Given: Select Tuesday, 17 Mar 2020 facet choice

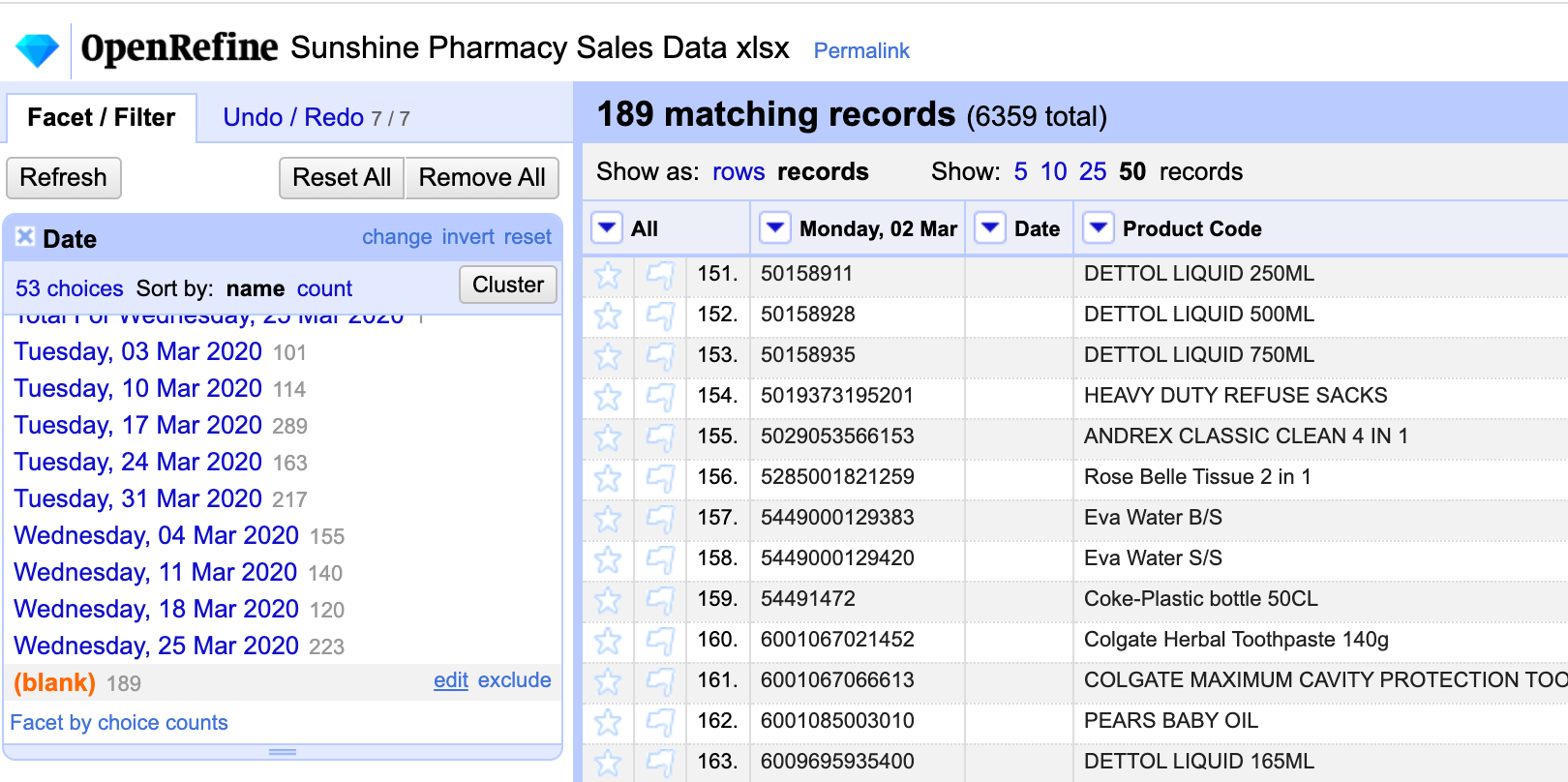Looking at the screenshot, I should (x=138, y=426).
